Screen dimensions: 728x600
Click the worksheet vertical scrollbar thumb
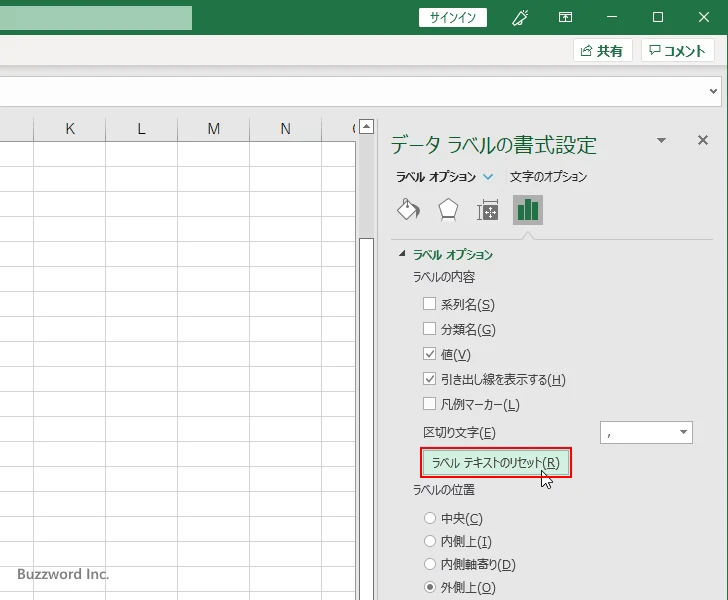(x=366, y=418)
